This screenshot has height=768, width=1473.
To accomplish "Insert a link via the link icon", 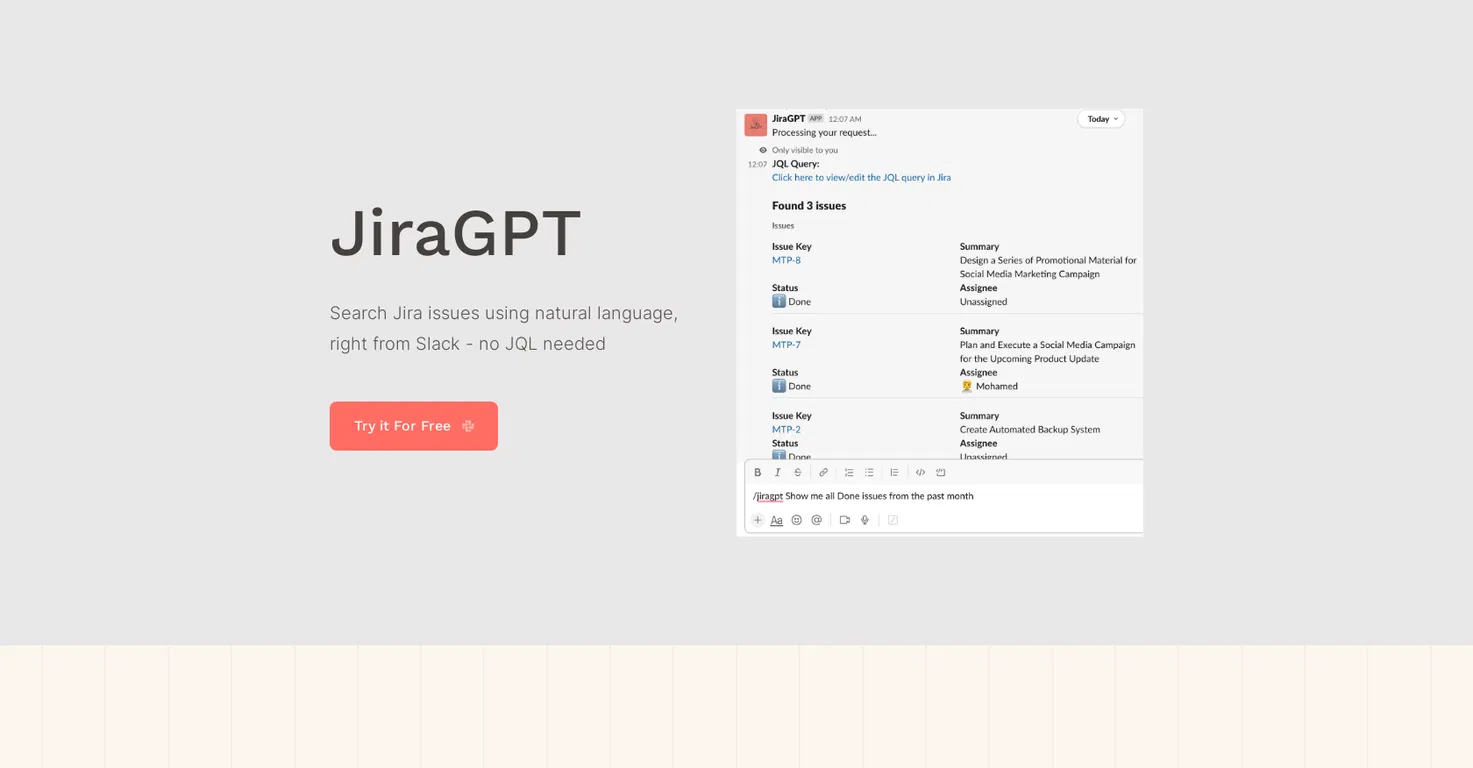I will tap(823, 473).
